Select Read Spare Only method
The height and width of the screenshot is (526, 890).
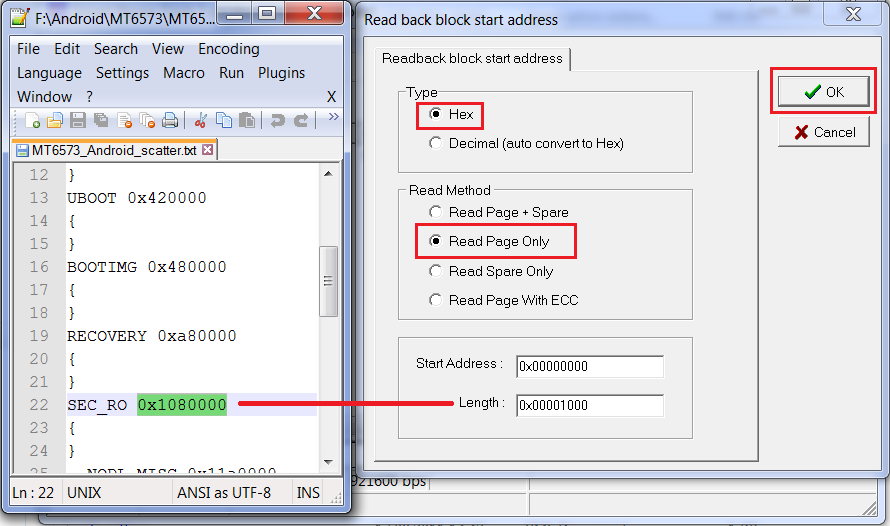click(435, 271)
